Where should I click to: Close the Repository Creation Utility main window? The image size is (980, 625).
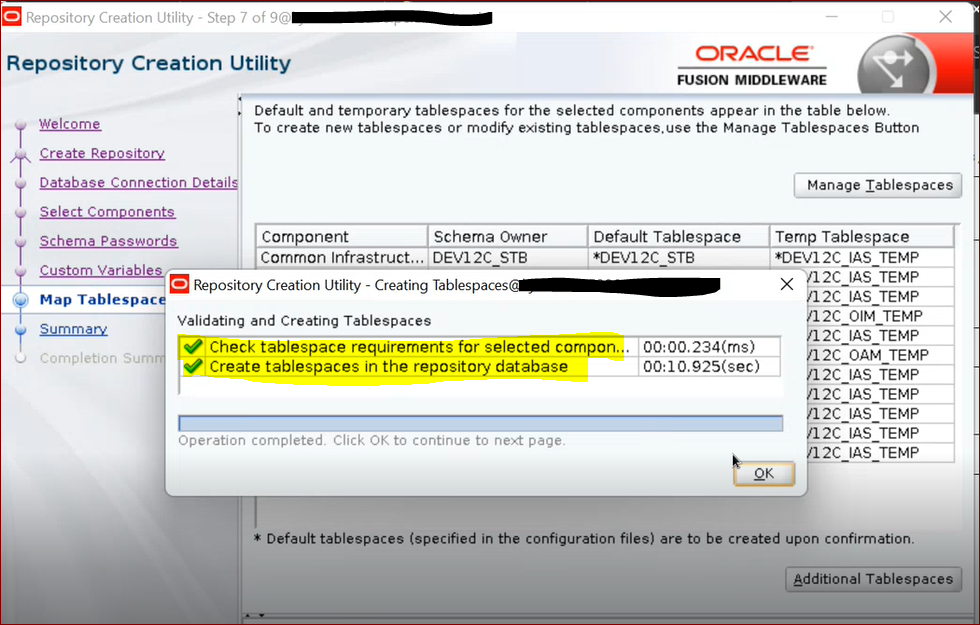(x=946, y=17)
